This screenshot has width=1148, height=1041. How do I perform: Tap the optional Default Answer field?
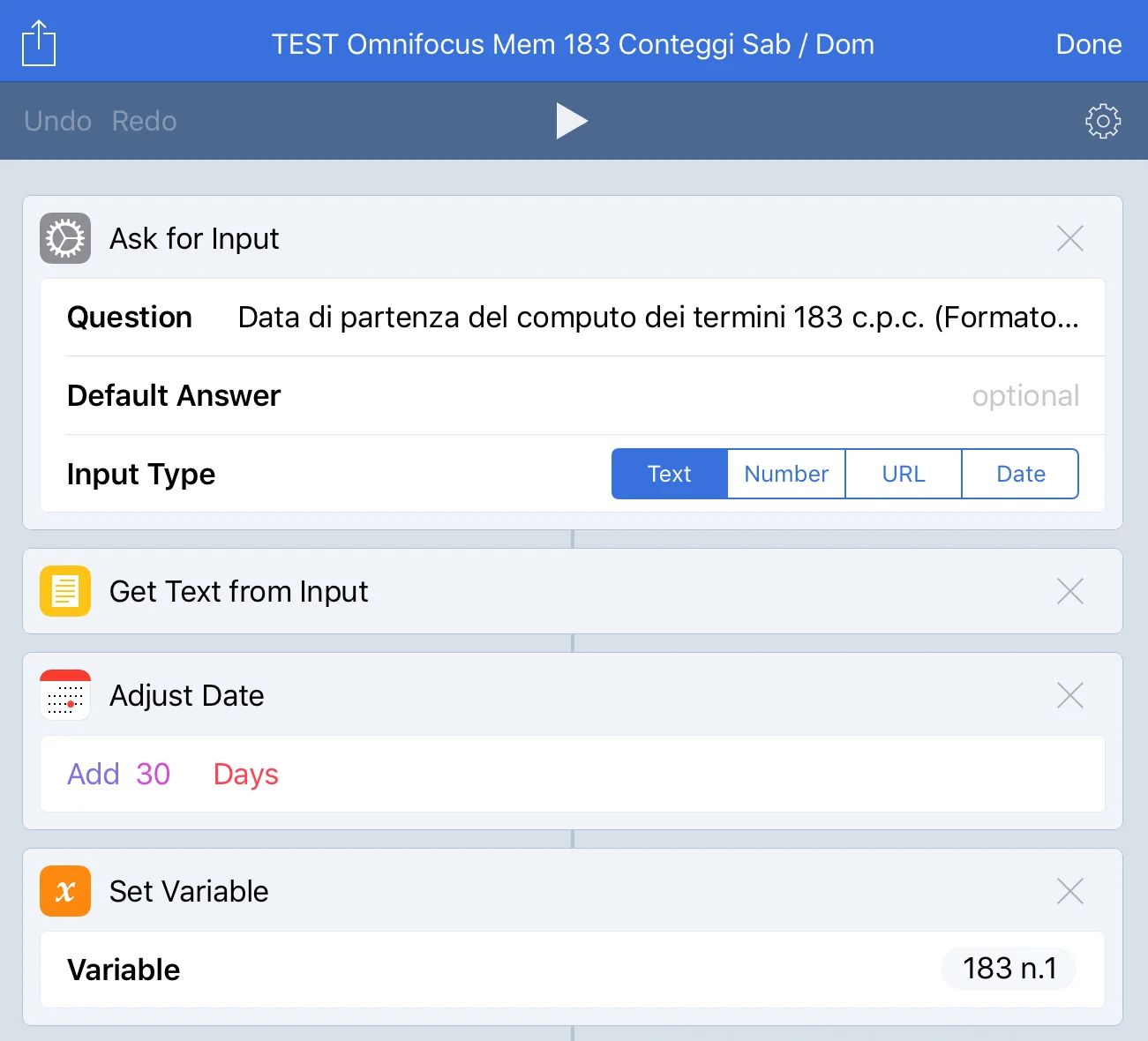[1025, 396]
